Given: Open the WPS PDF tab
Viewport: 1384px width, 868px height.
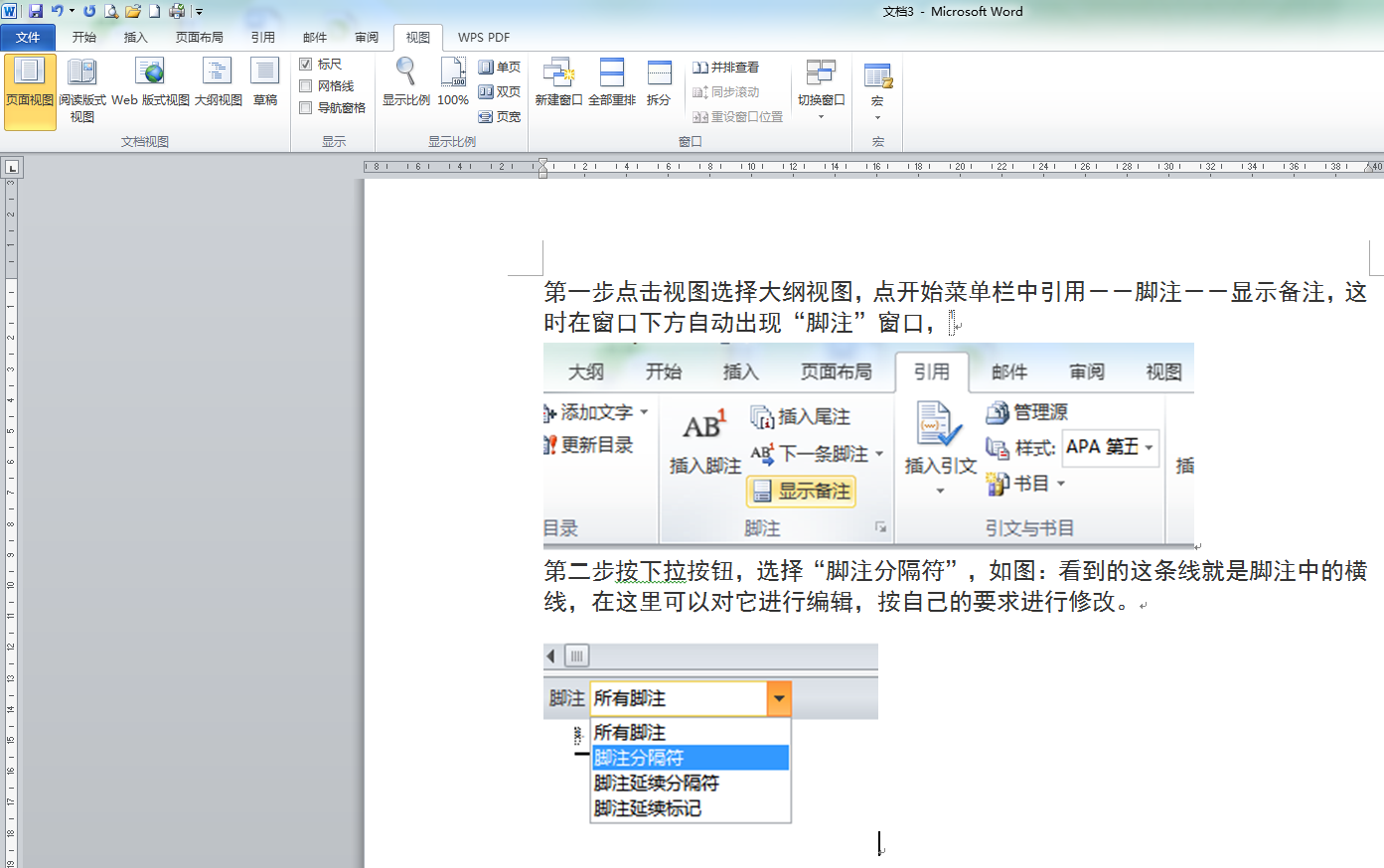Looking at the screenshot, I should pos(484,38).
